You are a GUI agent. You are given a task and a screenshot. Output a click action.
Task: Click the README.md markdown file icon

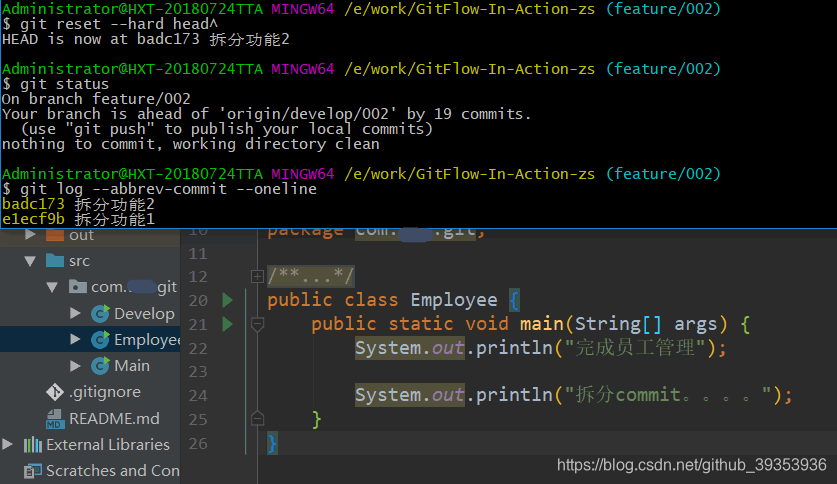(54, 419)
